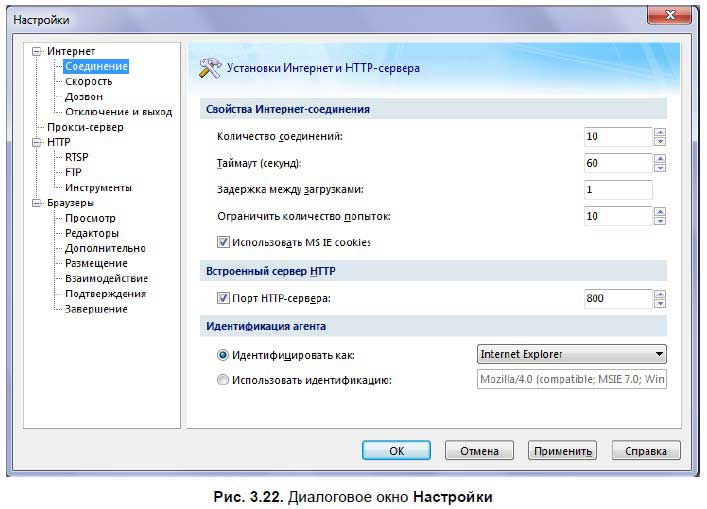
Task: Select the Интернет tree item label
Action: pyautogui.click(x=71, y=51)
